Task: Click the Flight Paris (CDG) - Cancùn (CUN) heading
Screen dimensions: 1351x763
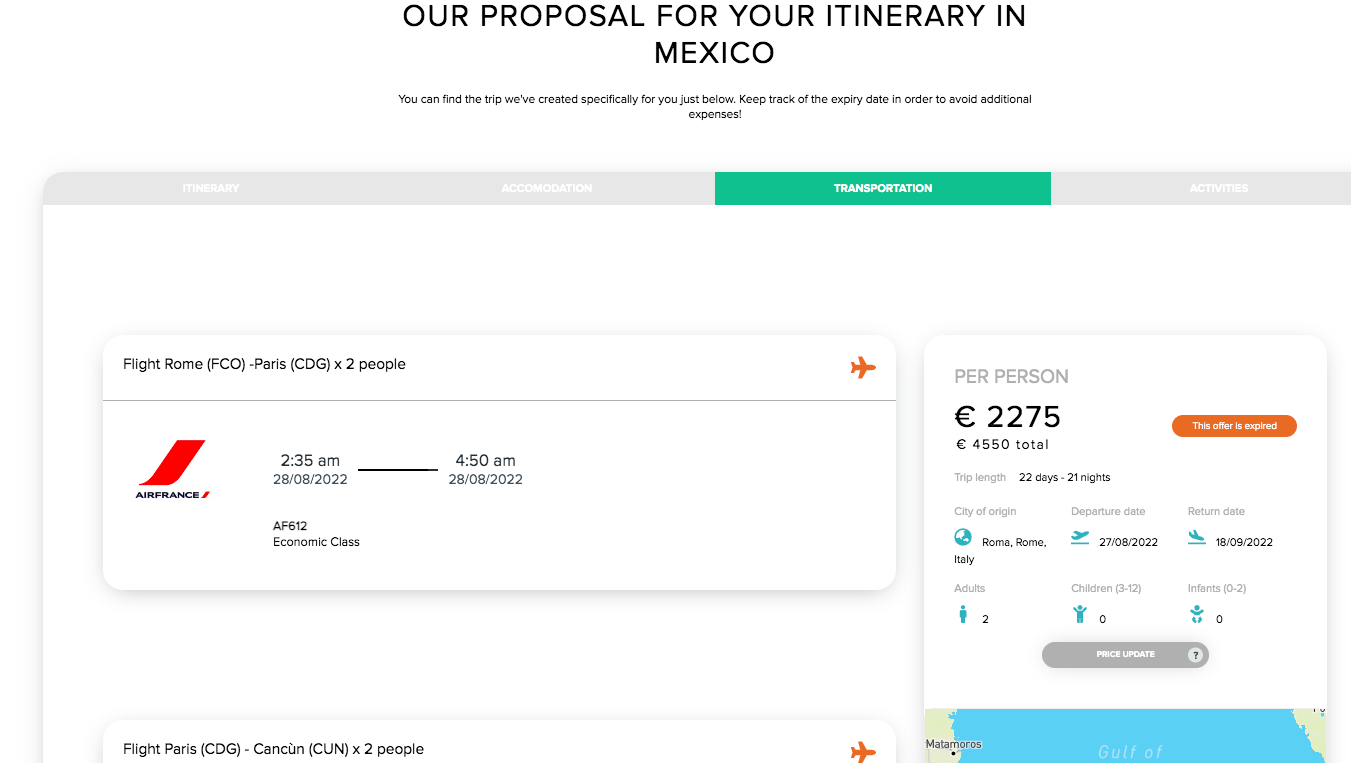Action: coord(273,749)
